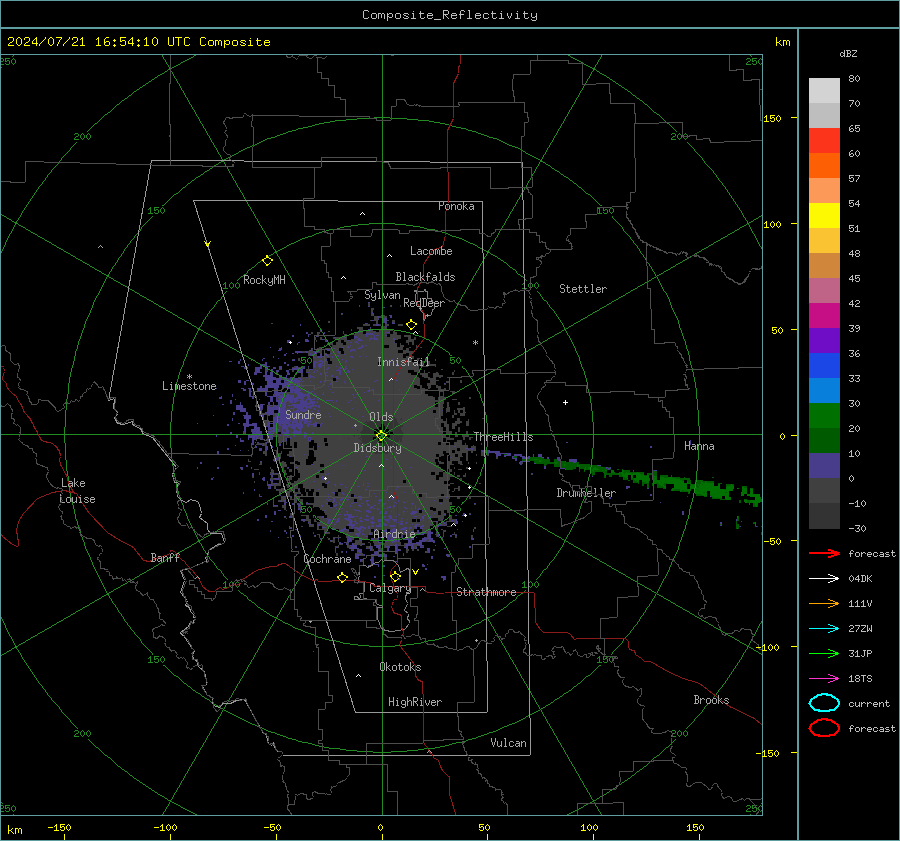Click the Lacombe label
The image size is (900, 841).
click(431, 251)
